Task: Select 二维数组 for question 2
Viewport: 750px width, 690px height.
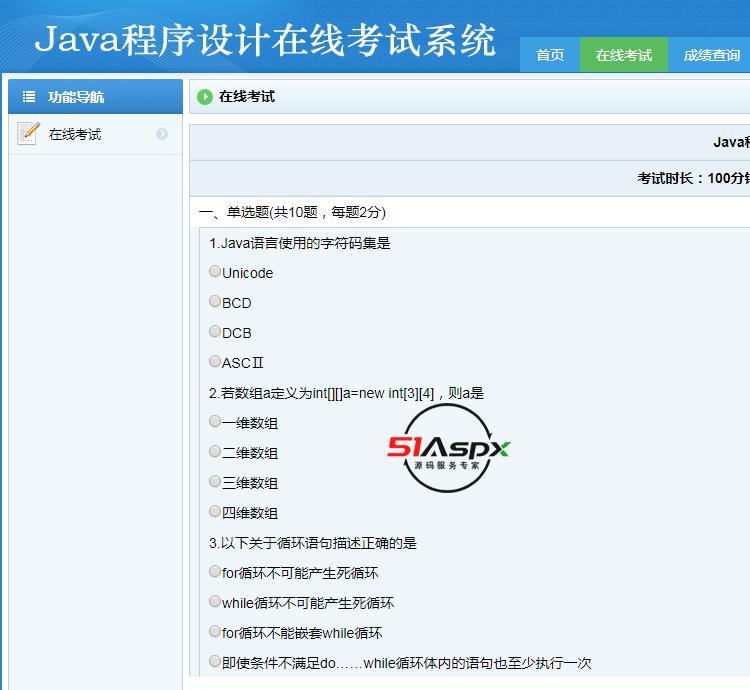Action: [215, 451]
